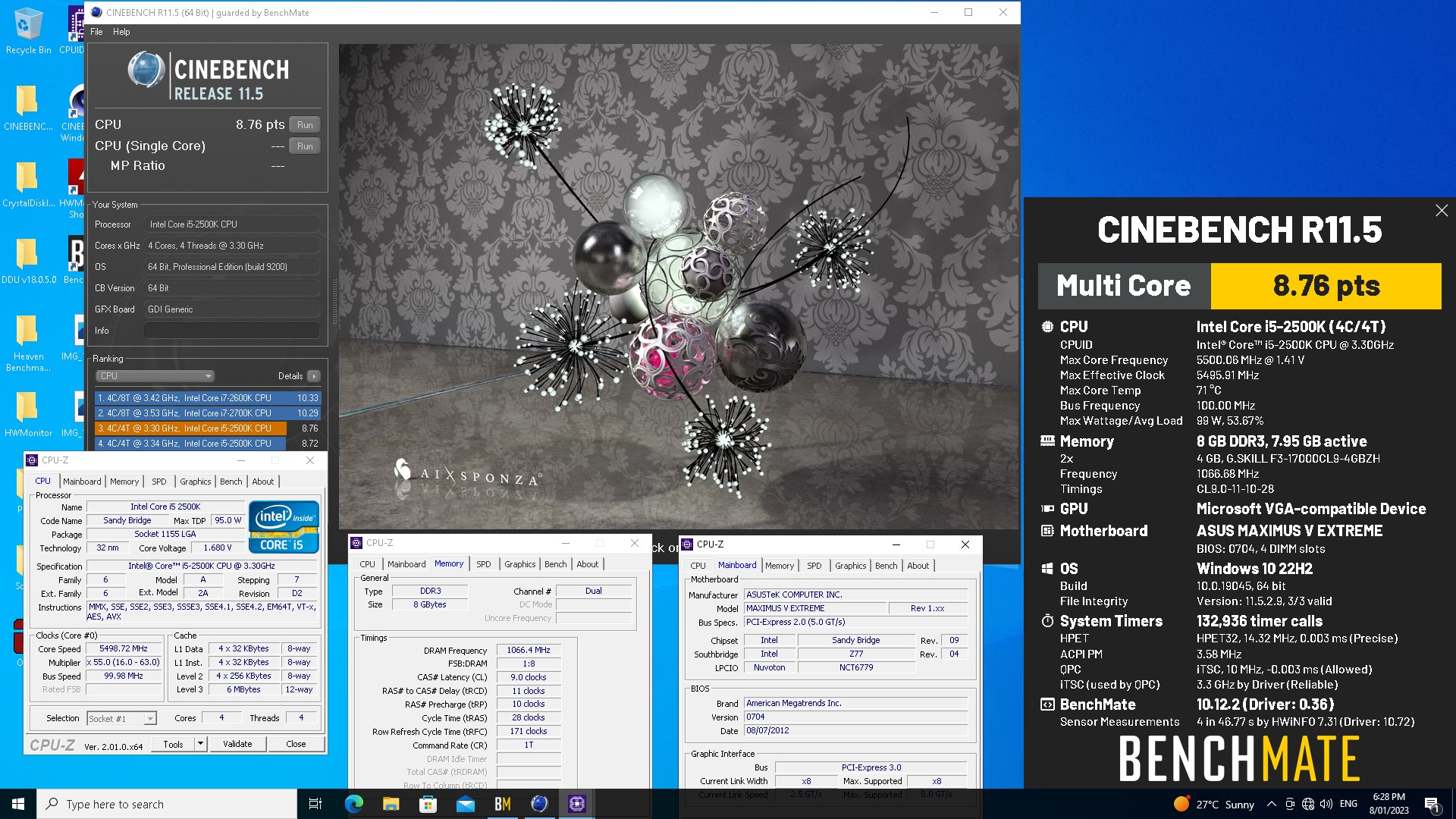Click the volume icon in system tray

pyautogui.click(x=1326, y=804)
